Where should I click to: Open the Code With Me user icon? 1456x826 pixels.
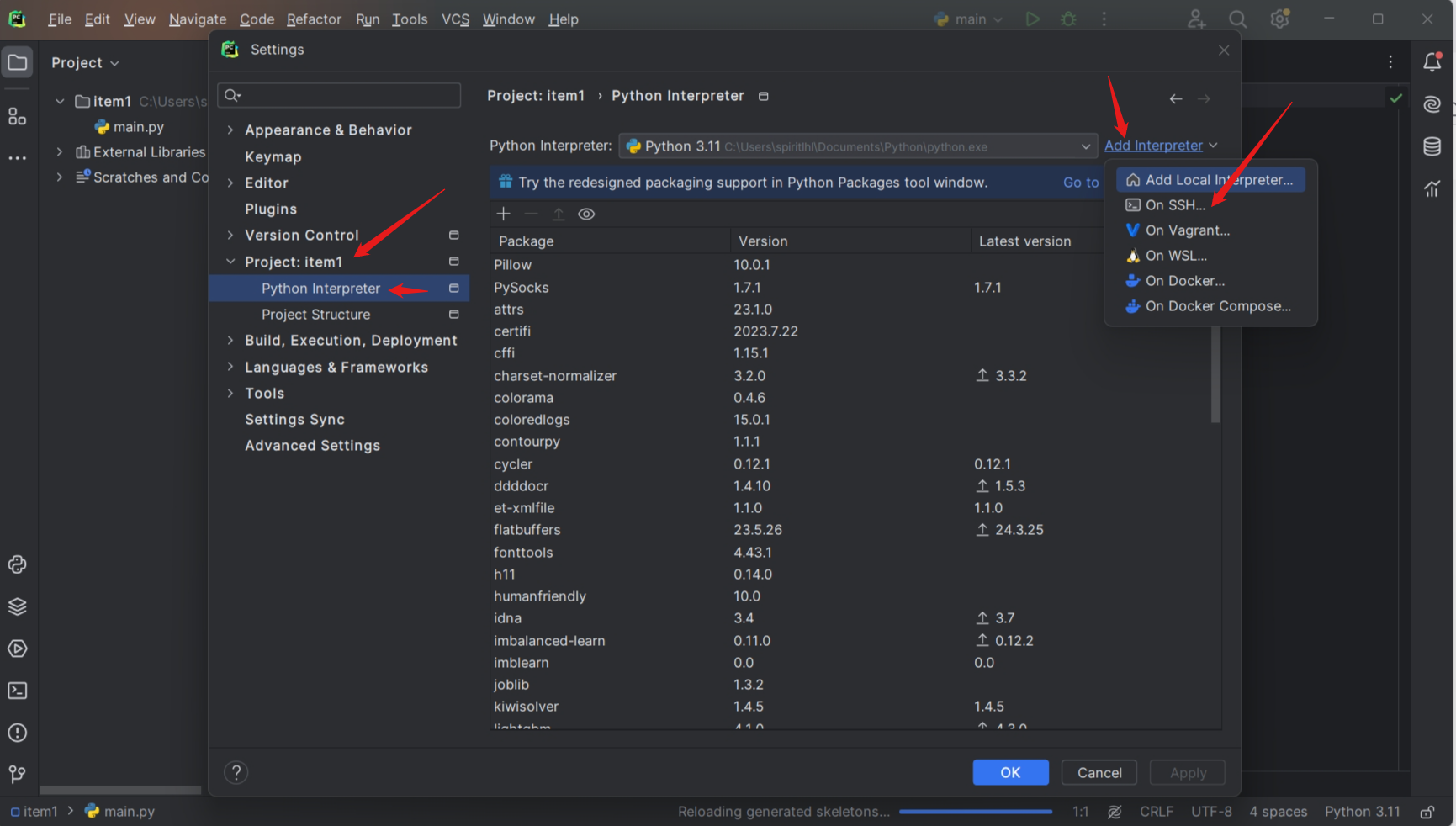[x=1196, y=19]
